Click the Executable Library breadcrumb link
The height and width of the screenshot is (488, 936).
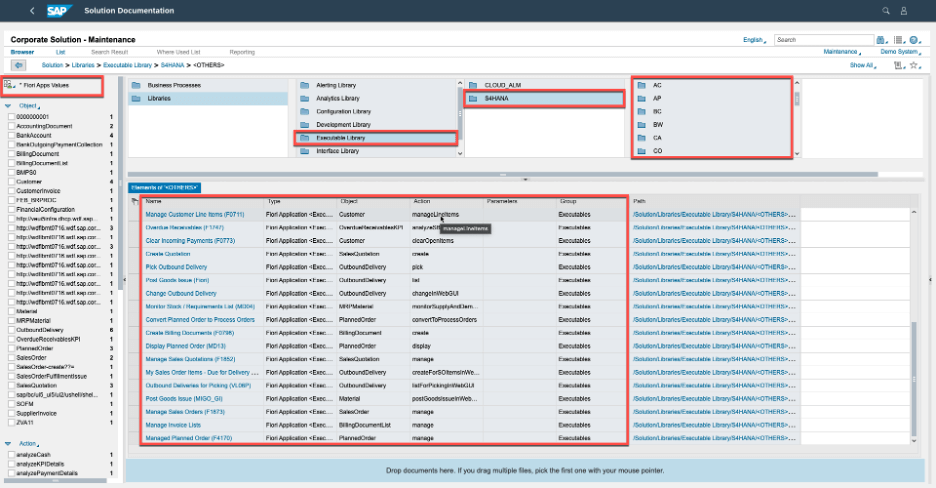coord(127,65)
